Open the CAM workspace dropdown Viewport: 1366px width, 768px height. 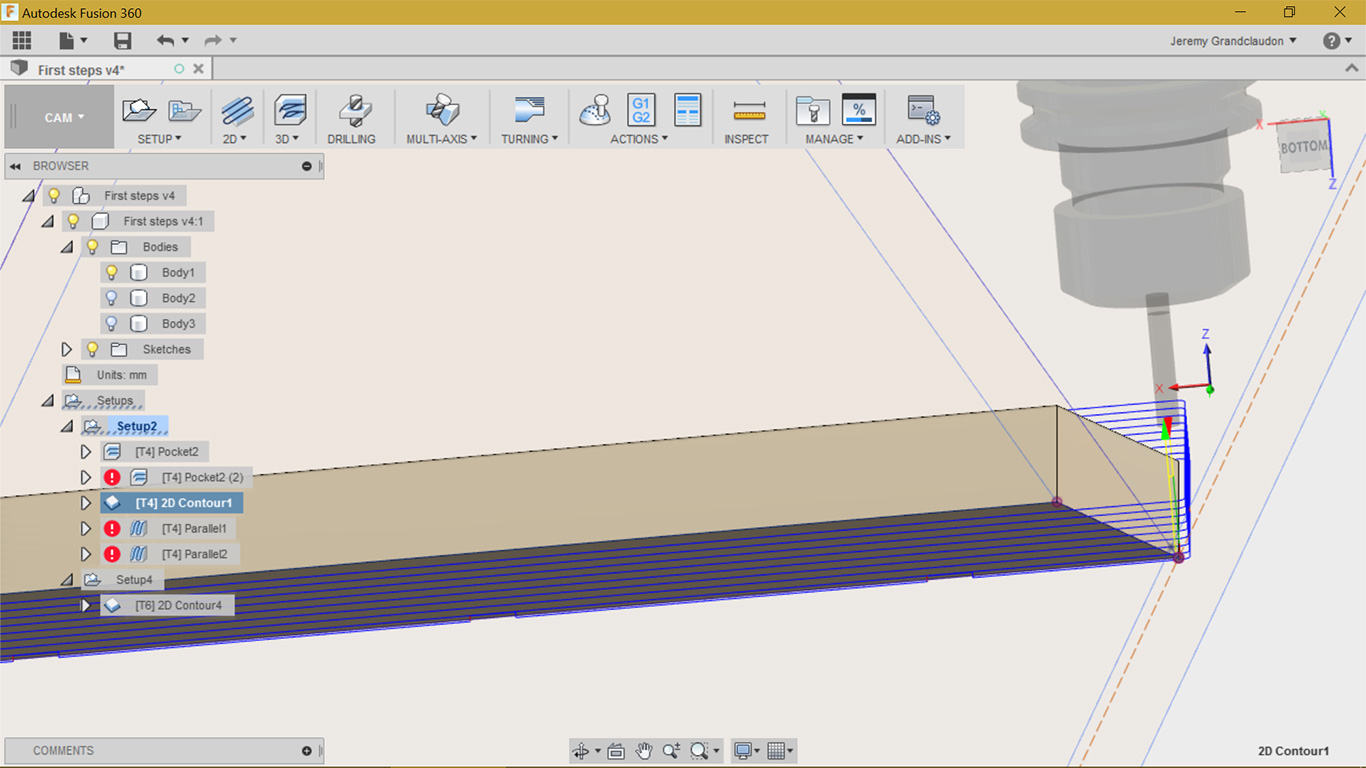click(x=64, y=117)
